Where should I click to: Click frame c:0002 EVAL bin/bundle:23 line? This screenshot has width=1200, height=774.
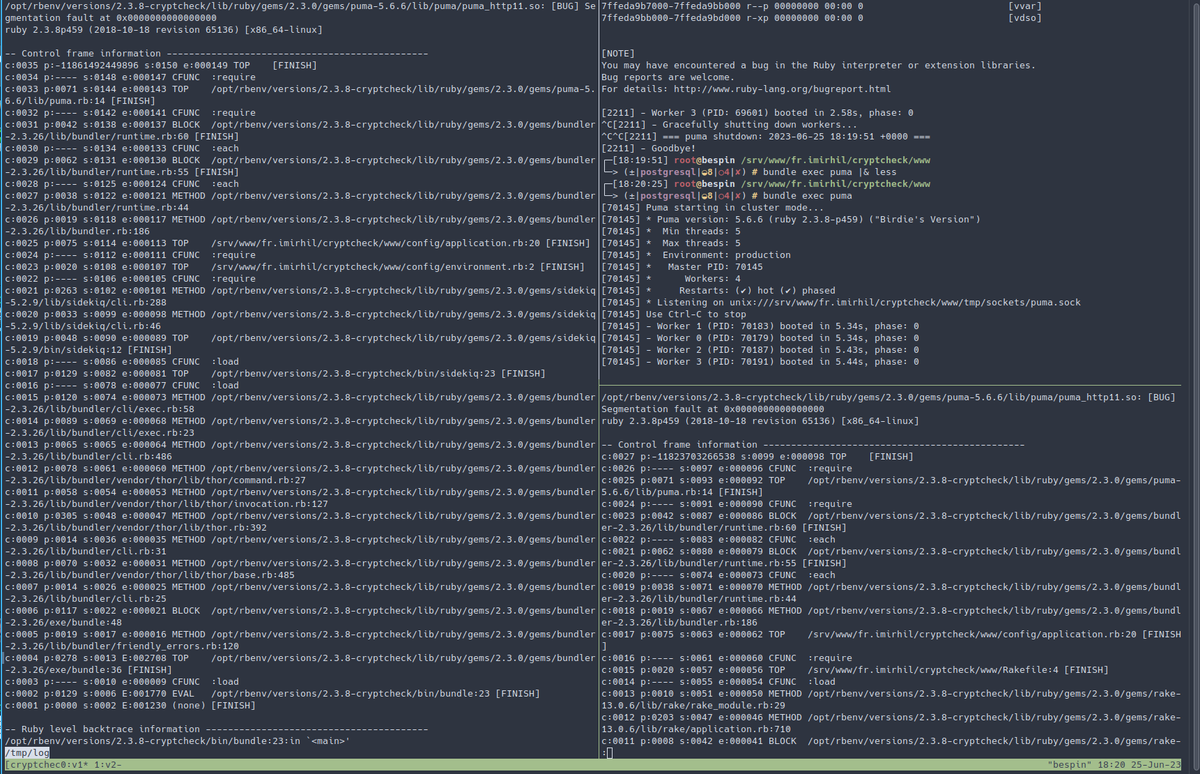click(x=271, y=692)
